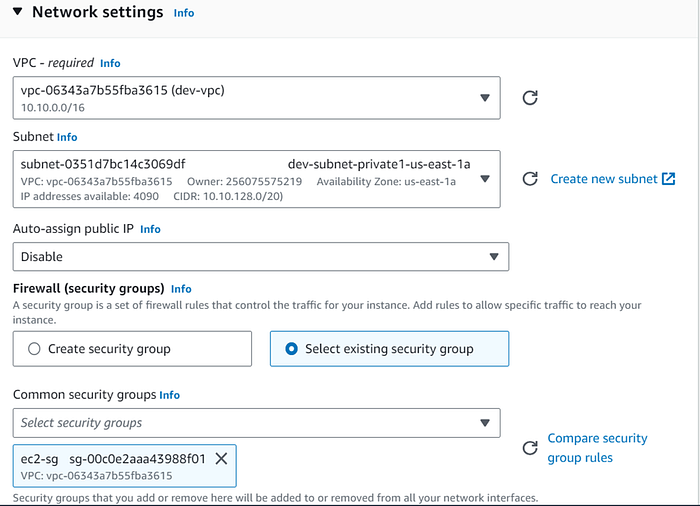Image resolution: width=700 pixels, height=506 pixels.
Task: Remove the ec2-sg security group
Action: (222, 458)
